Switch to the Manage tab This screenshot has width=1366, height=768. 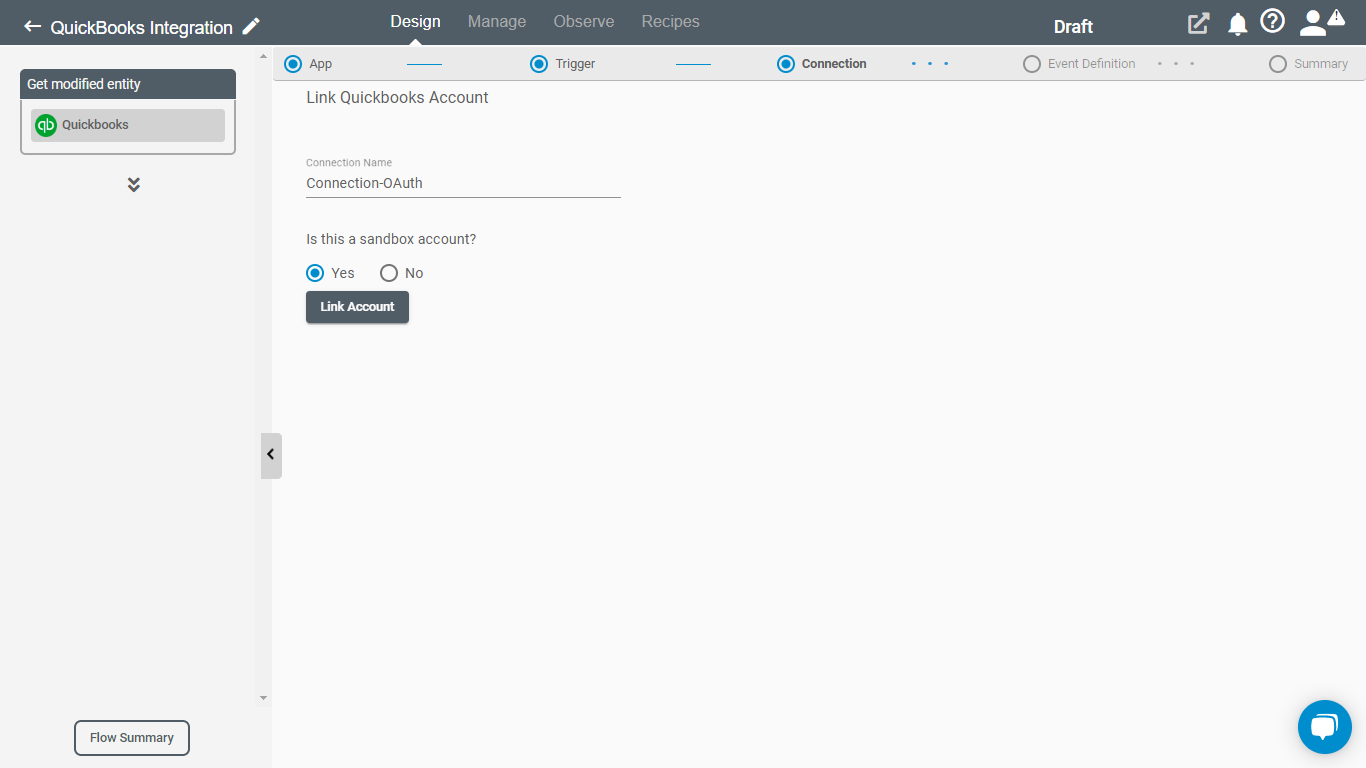497,21
